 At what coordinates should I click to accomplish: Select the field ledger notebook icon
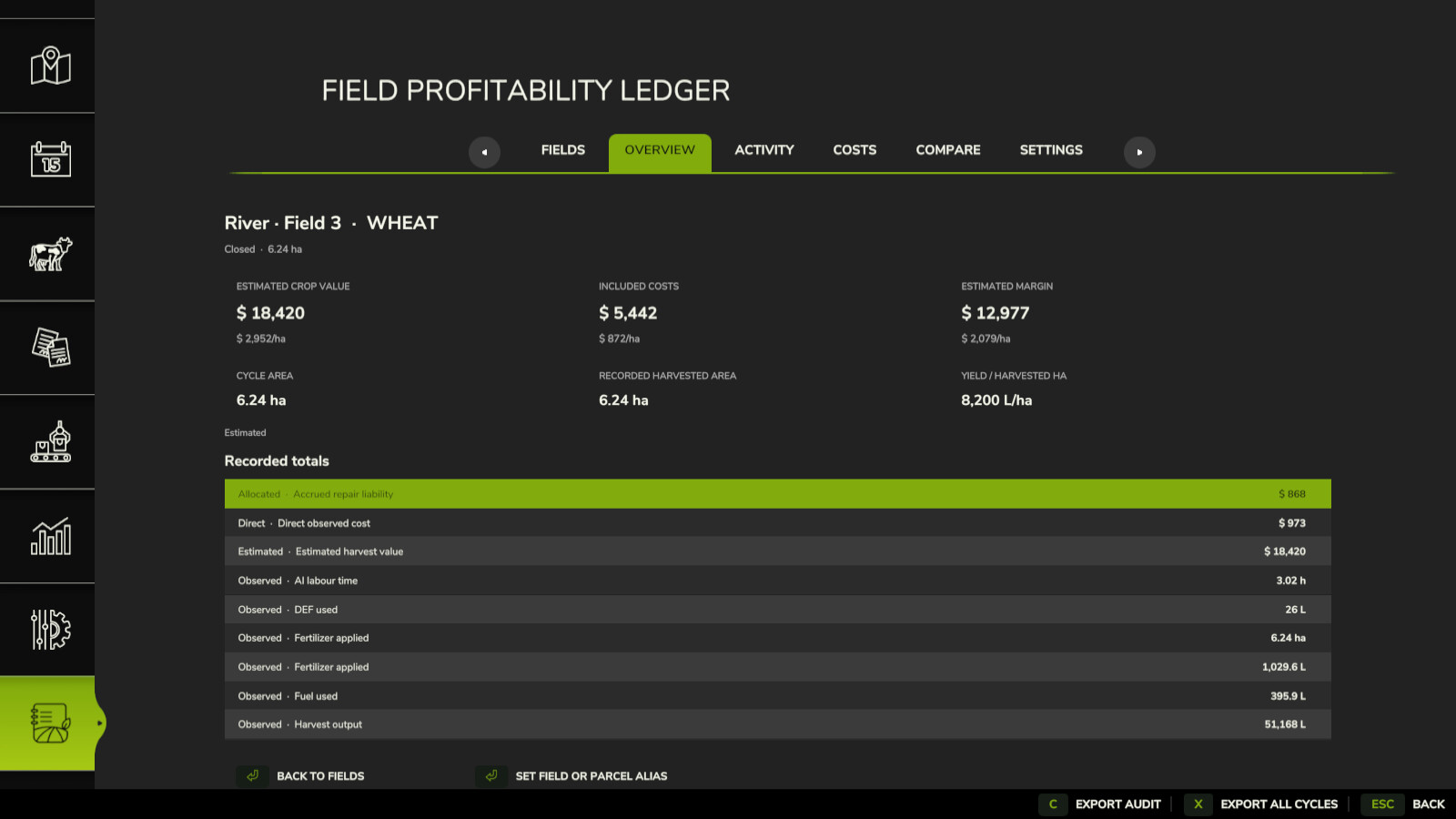click(51, 723)
